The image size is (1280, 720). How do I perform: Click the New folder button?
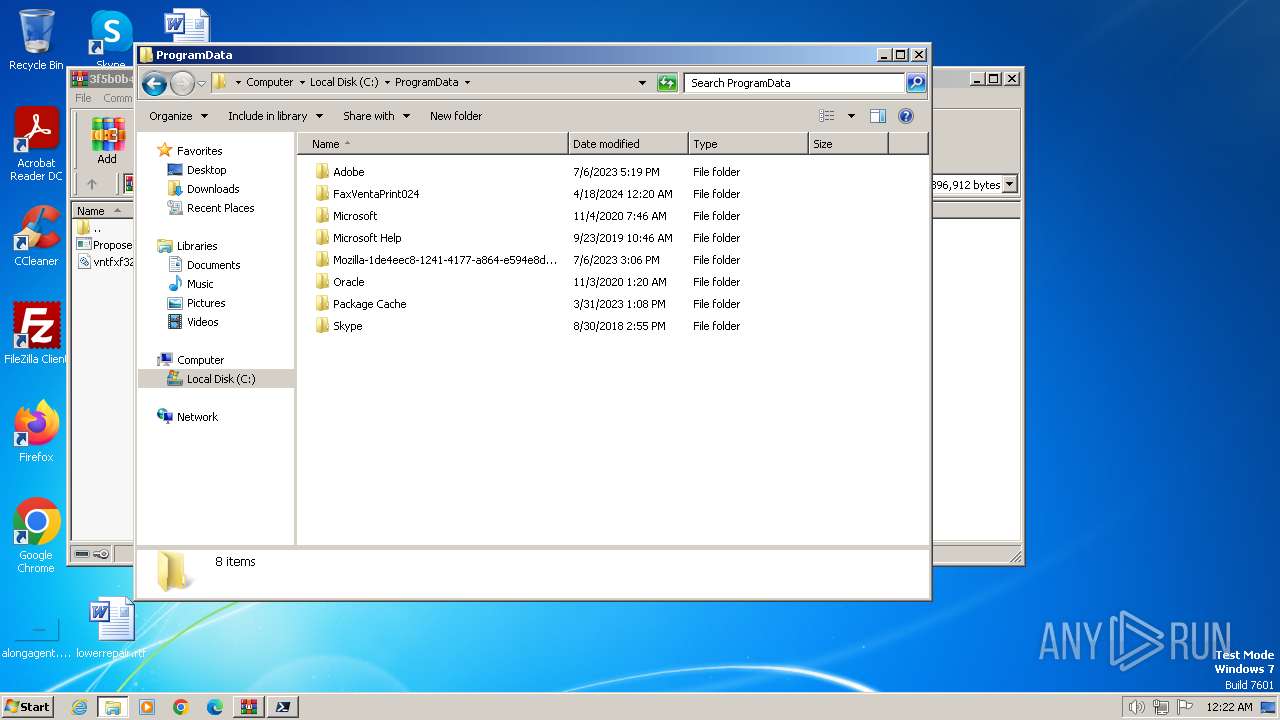point(456,116)
